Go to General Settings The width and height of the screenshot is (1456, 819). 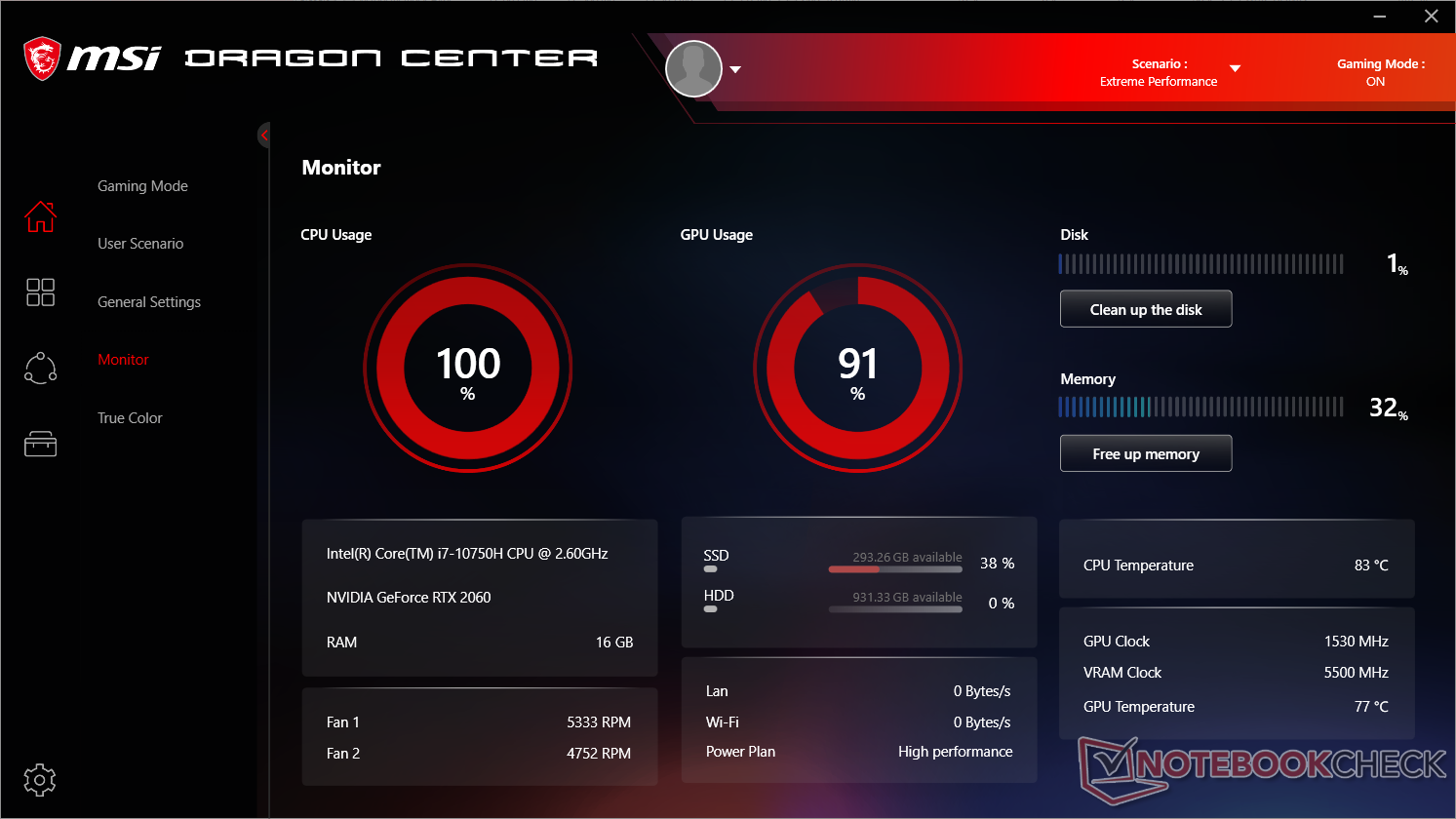click(x=149, y=302)
